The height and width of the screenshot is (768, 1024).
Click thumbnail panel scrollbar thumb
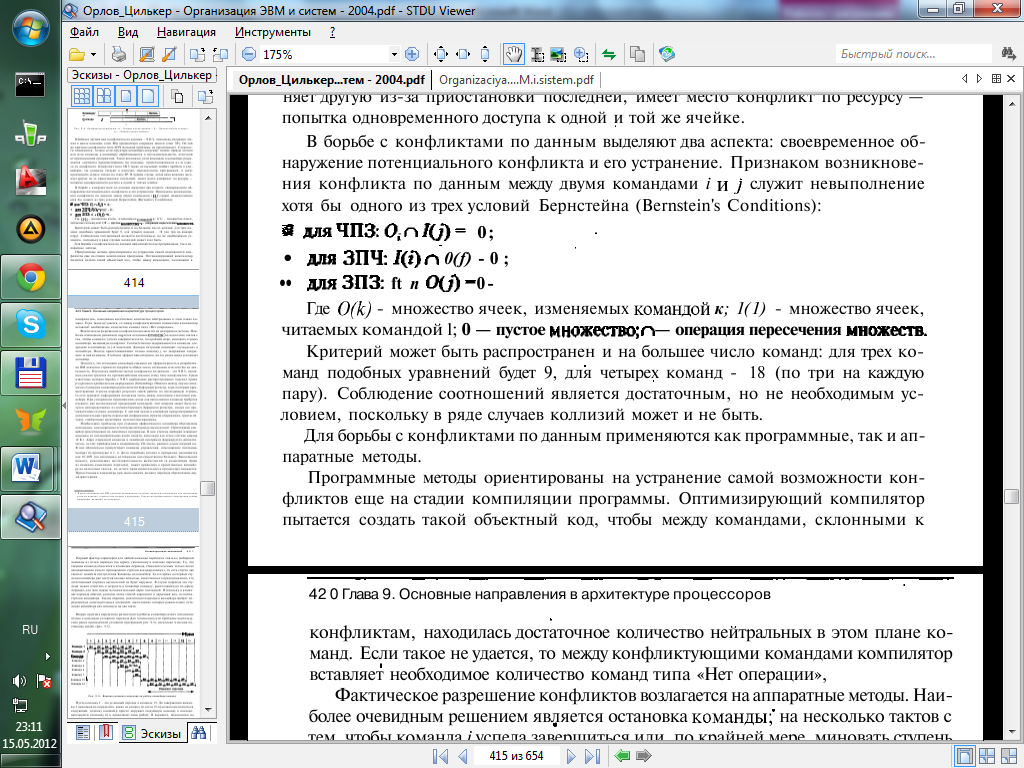[x=208, y=488]
